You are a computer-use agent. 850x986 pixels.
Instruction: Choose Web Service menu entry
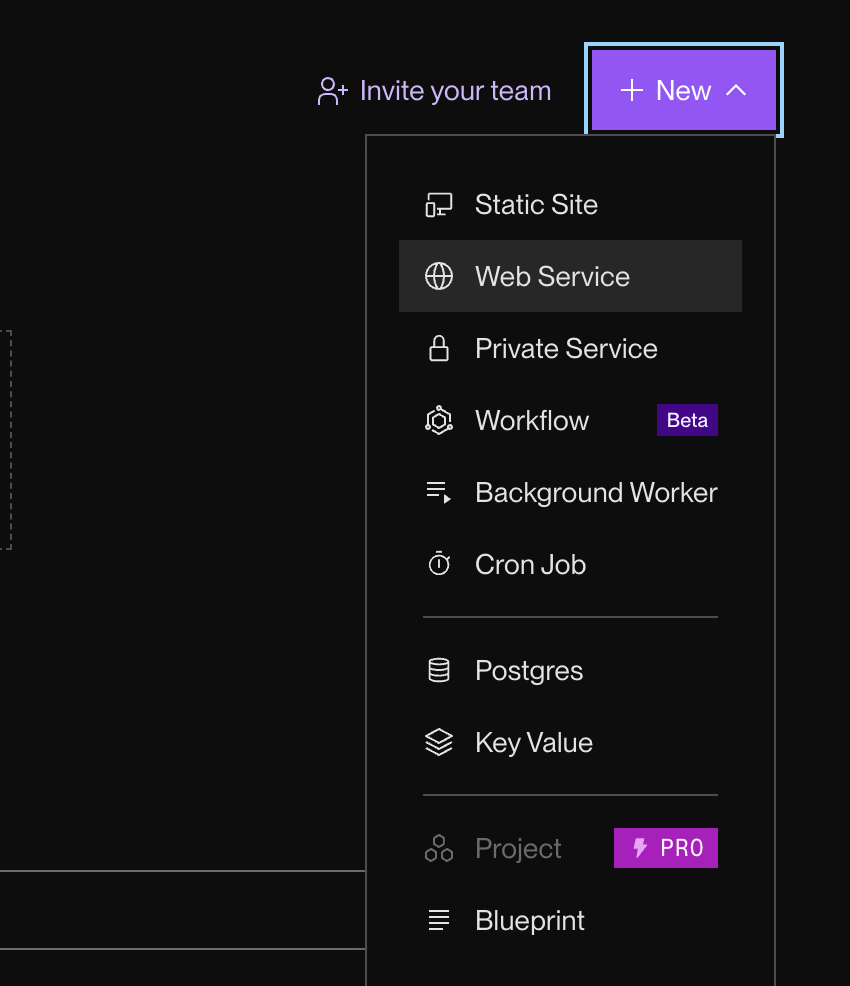pyautogui.click(x=570, y=276)
